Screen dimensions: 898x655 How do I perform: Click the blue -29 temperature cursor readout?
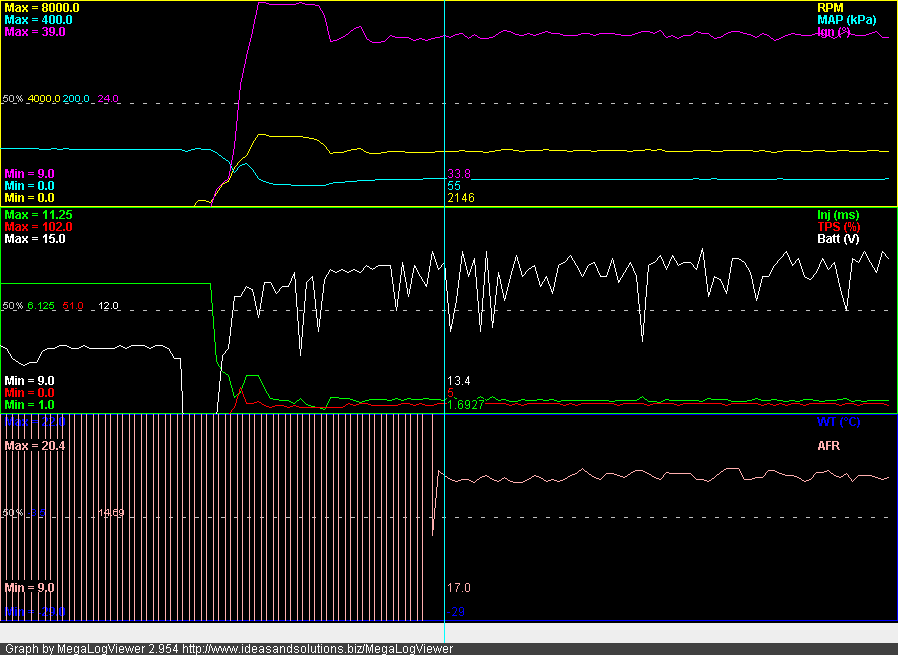pyautogui.click(x=456, y=613)
